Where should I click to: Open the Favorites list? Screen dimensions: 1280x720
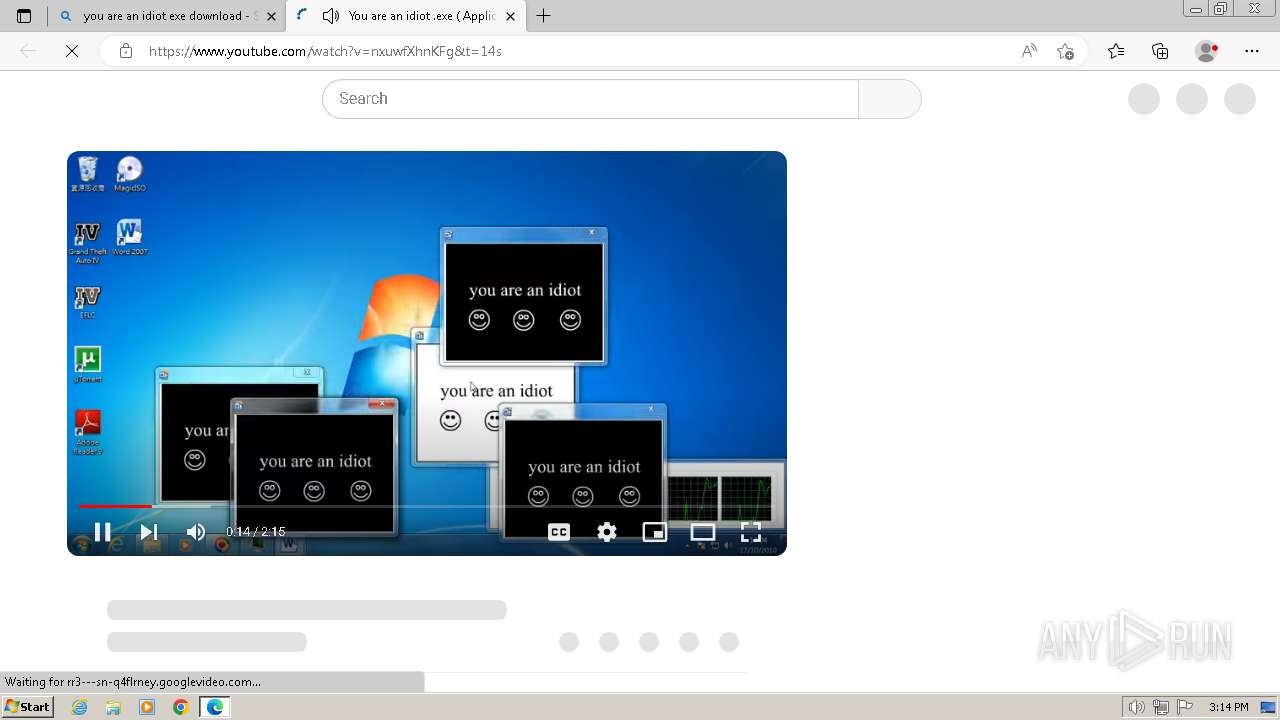1116,51
